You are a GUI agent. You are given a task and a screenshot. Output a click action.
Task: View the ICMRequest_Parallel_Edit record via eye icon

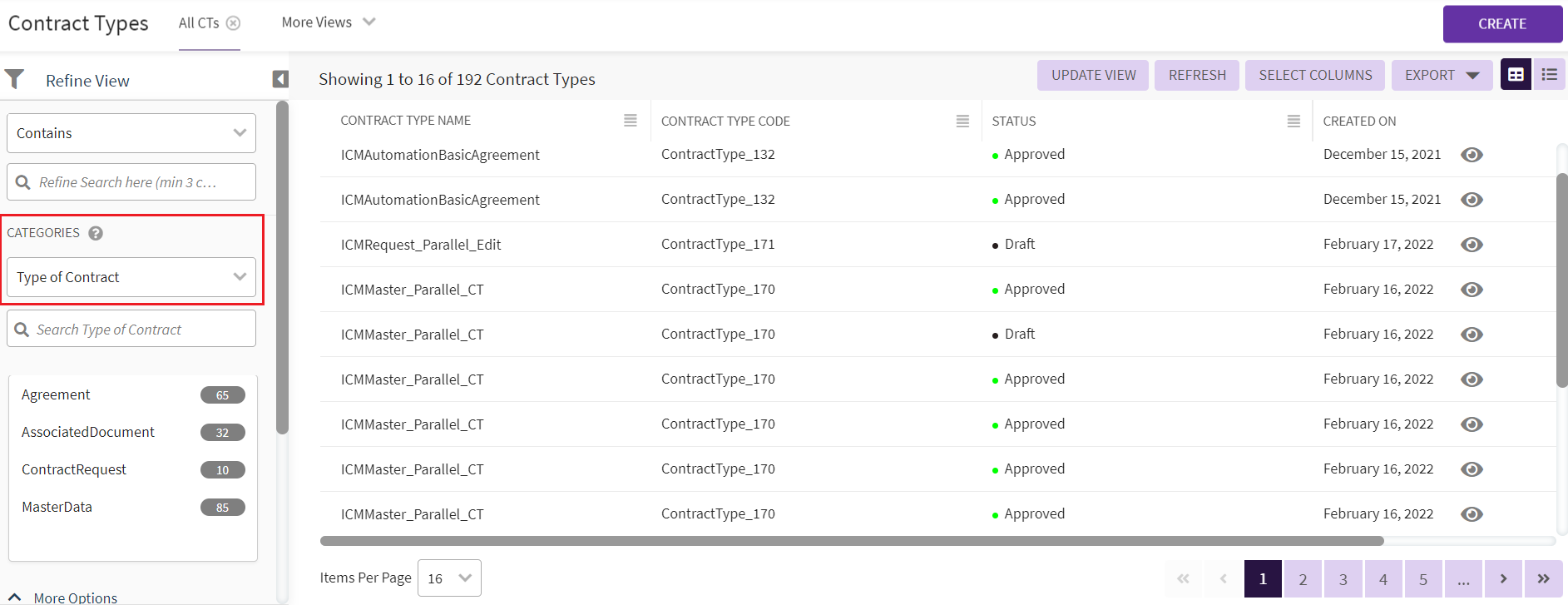pos(1472,245)
